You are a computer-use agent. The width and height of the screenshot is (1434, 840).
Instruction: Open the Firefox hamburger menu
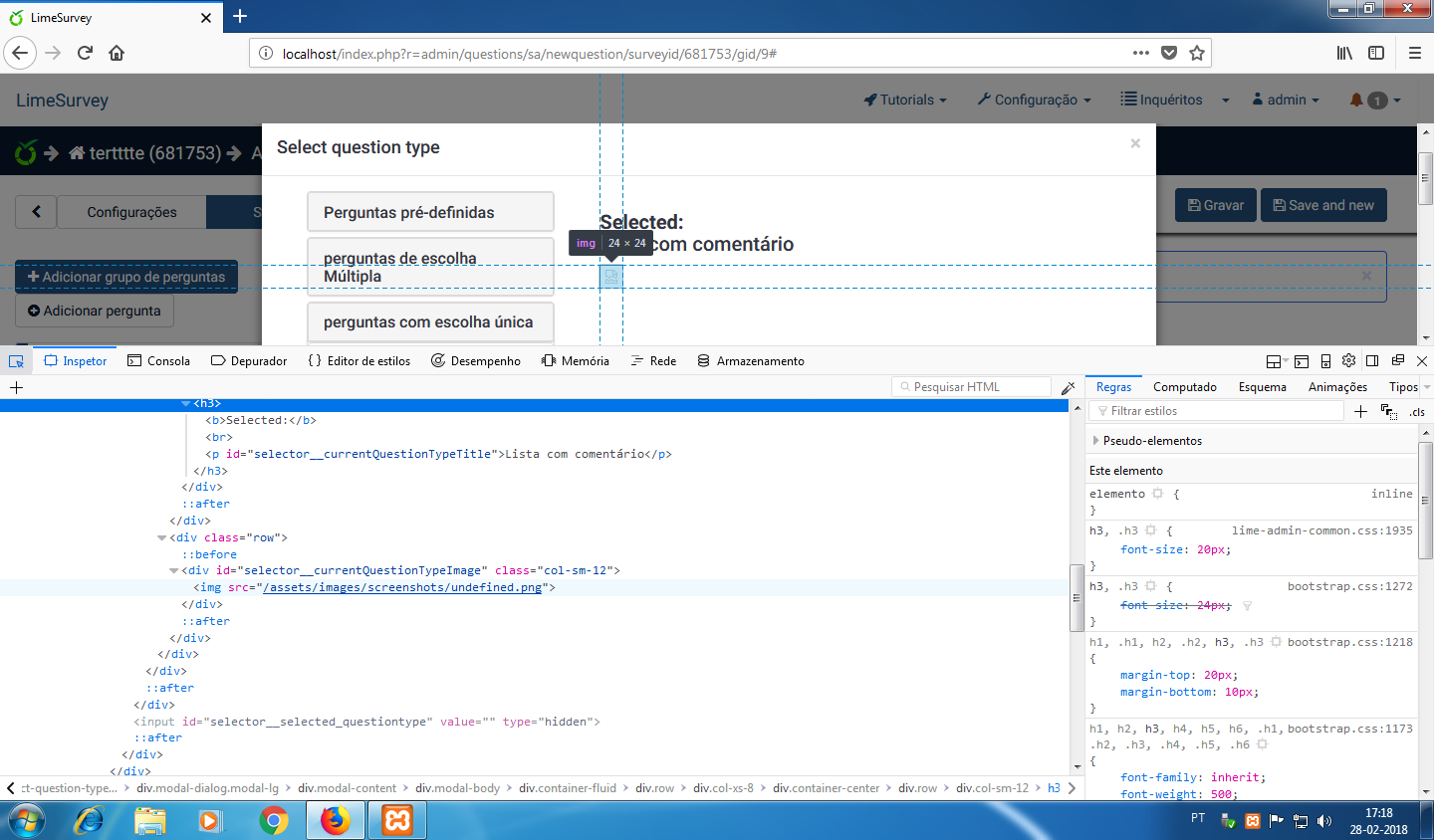pyautogui.click(x=1414, y=53)
